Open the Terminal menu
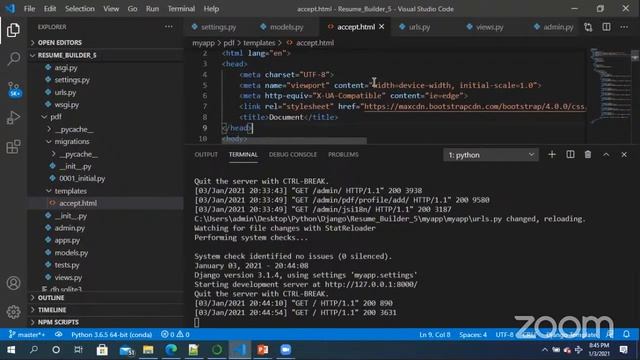This screenshot has height=360, width=640. point(181,9)
